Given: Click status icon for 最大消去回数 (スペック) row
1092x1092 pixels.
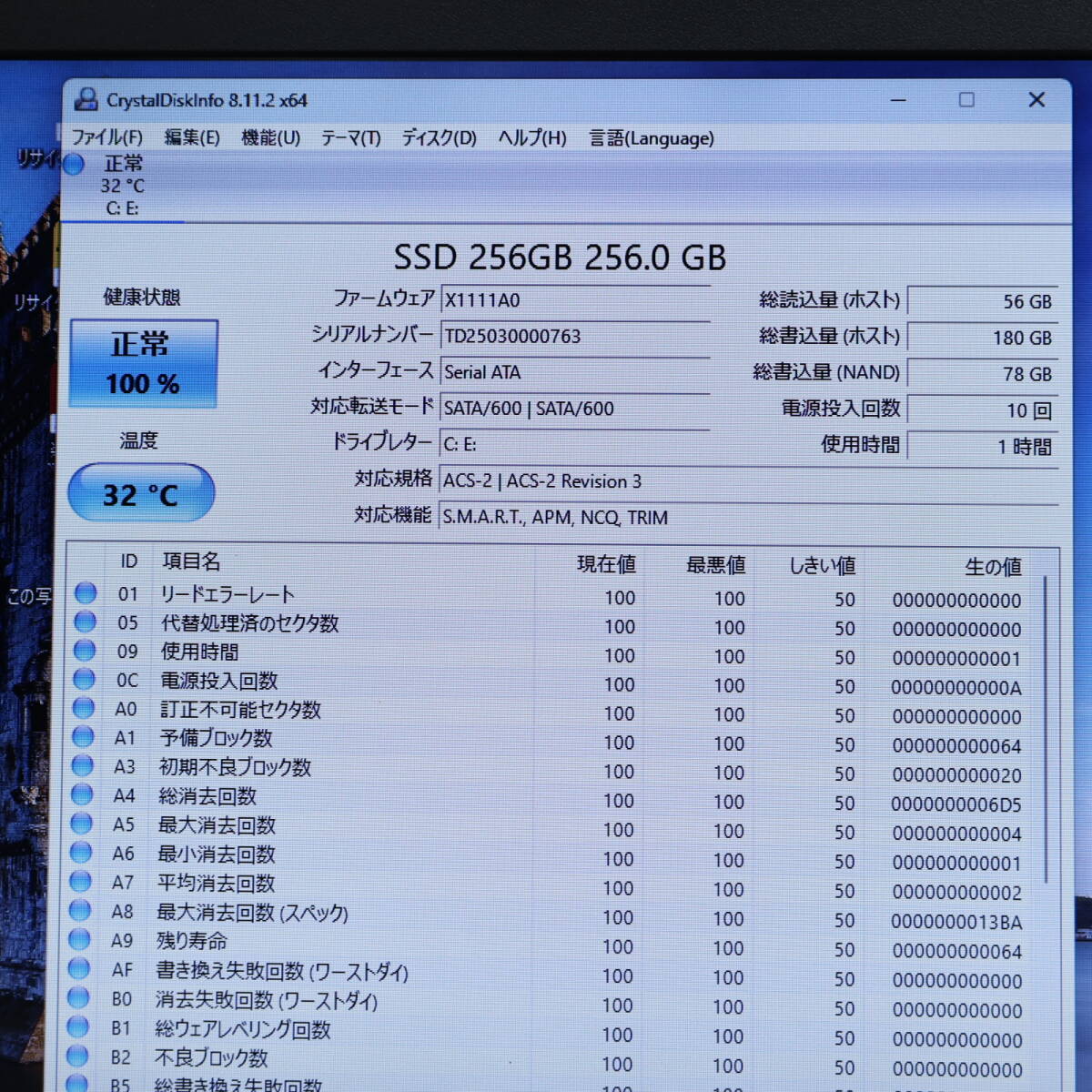Looking at the screenshot, I should click(80, 910).
